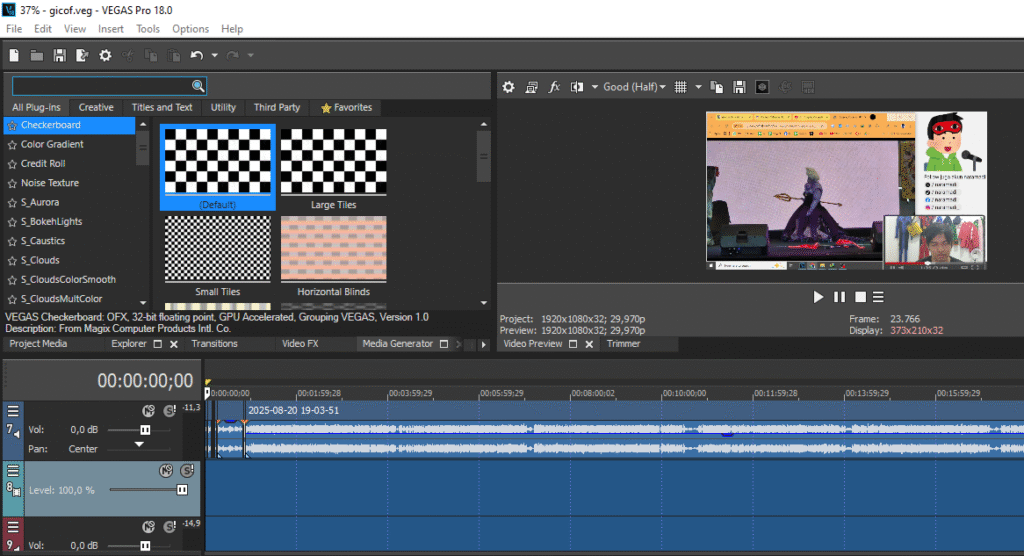Open the Options menu
1024x556 pixels.
coord(190,29)
